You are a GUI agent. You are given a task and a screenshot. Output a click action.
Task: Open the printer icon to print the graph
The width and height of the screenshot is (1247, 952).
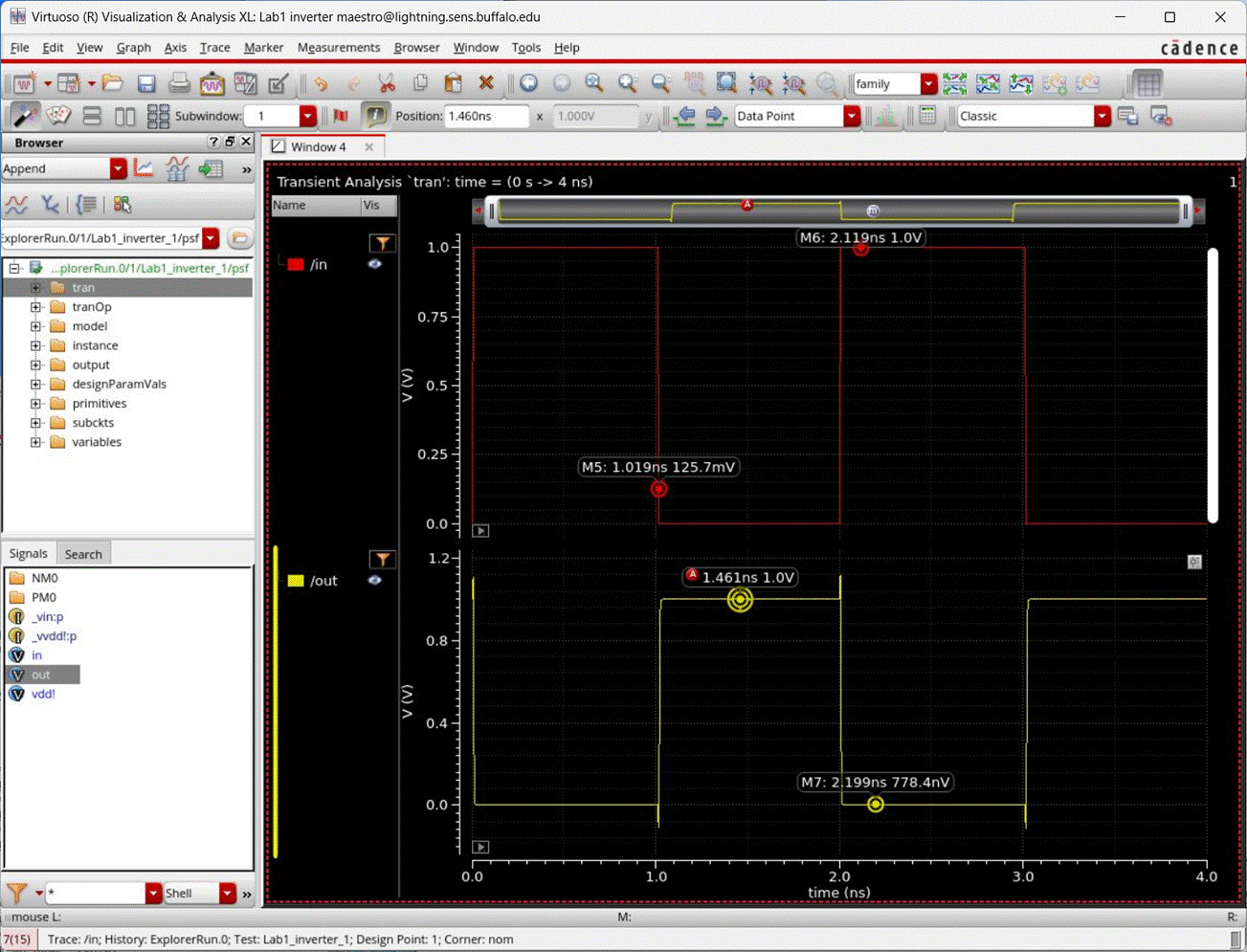click(179, 84)
